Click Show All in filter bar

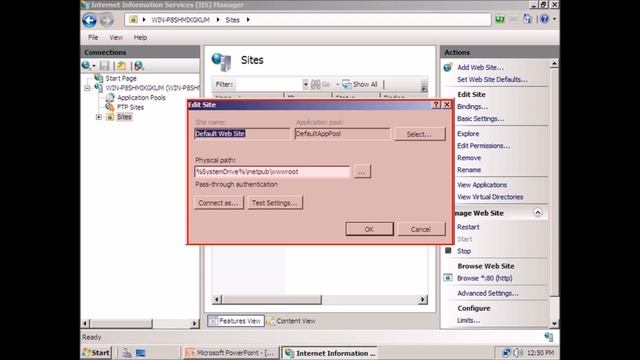[x=360, y=84]
